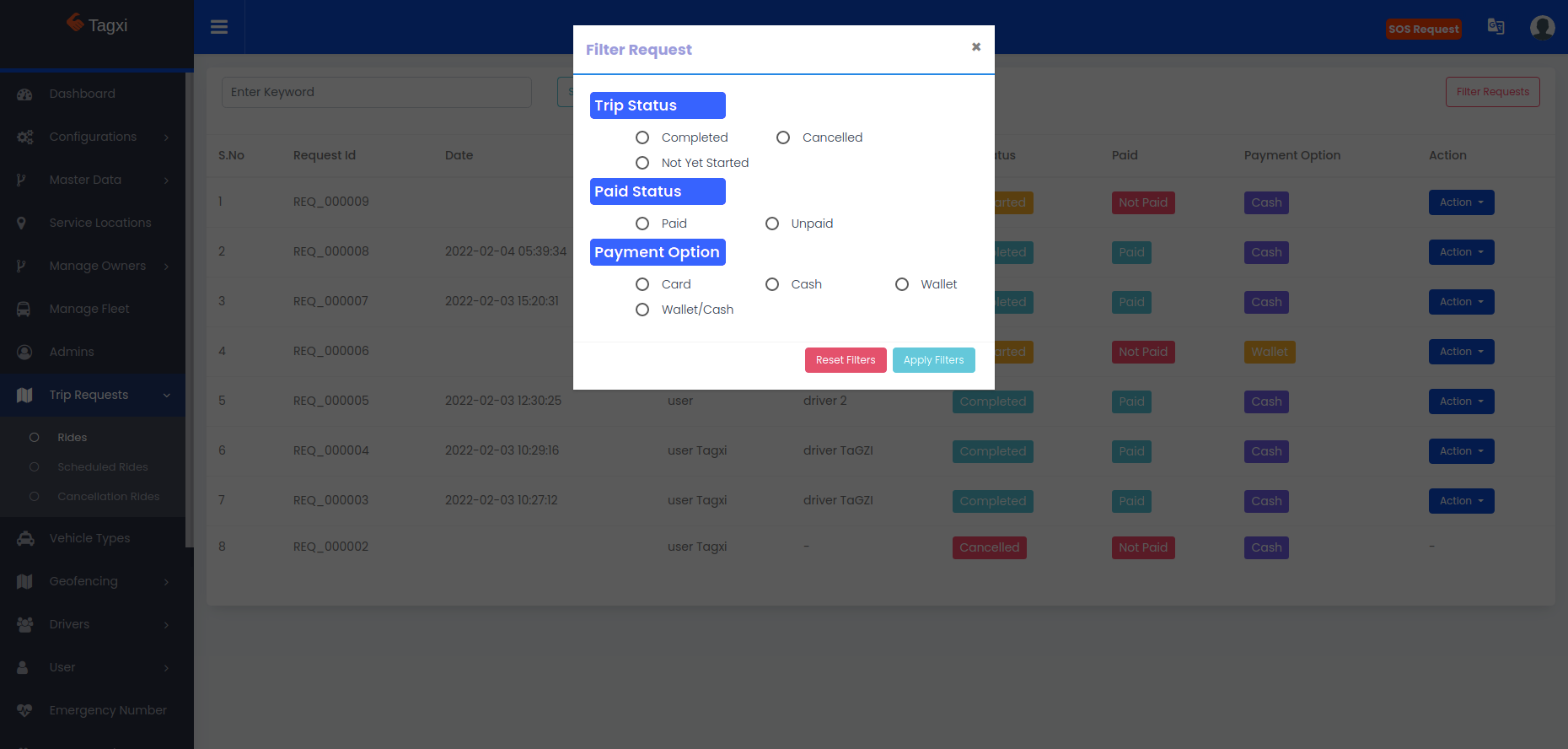
Task: Open the Scheduled Rides submenu item
Action: click(x=102, y=467)
